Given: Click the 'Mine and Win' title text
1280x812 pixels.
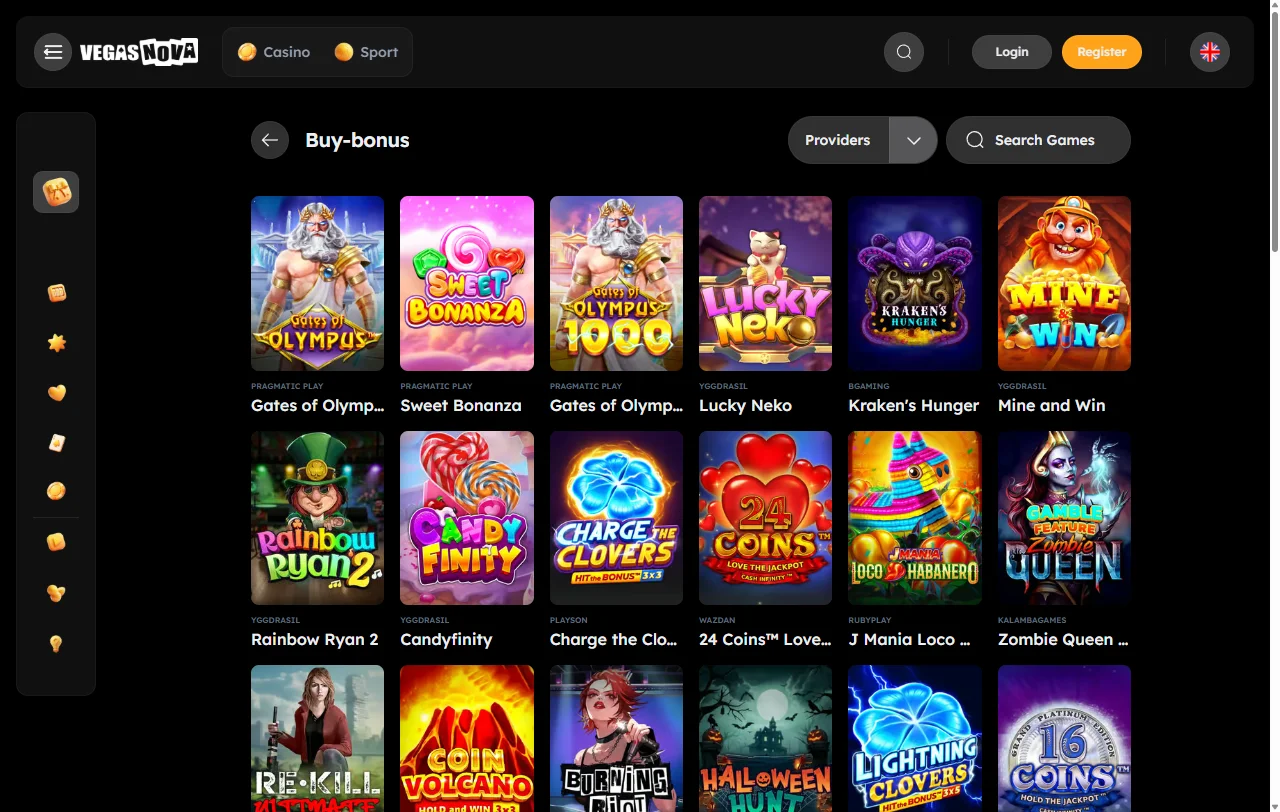Looking at the screenshot, I should pyautogui.click(x=1052, y=405).
